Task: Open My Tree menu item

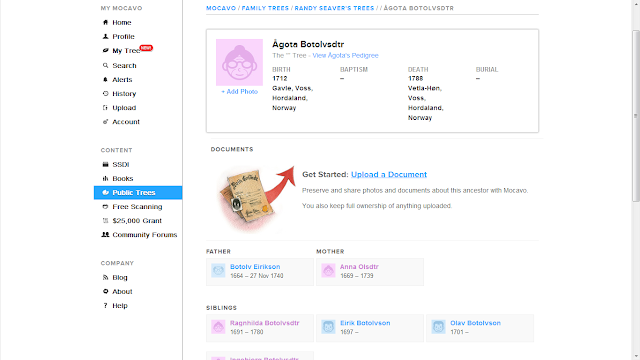Action: pyautogui.click(x=126, y=51)
